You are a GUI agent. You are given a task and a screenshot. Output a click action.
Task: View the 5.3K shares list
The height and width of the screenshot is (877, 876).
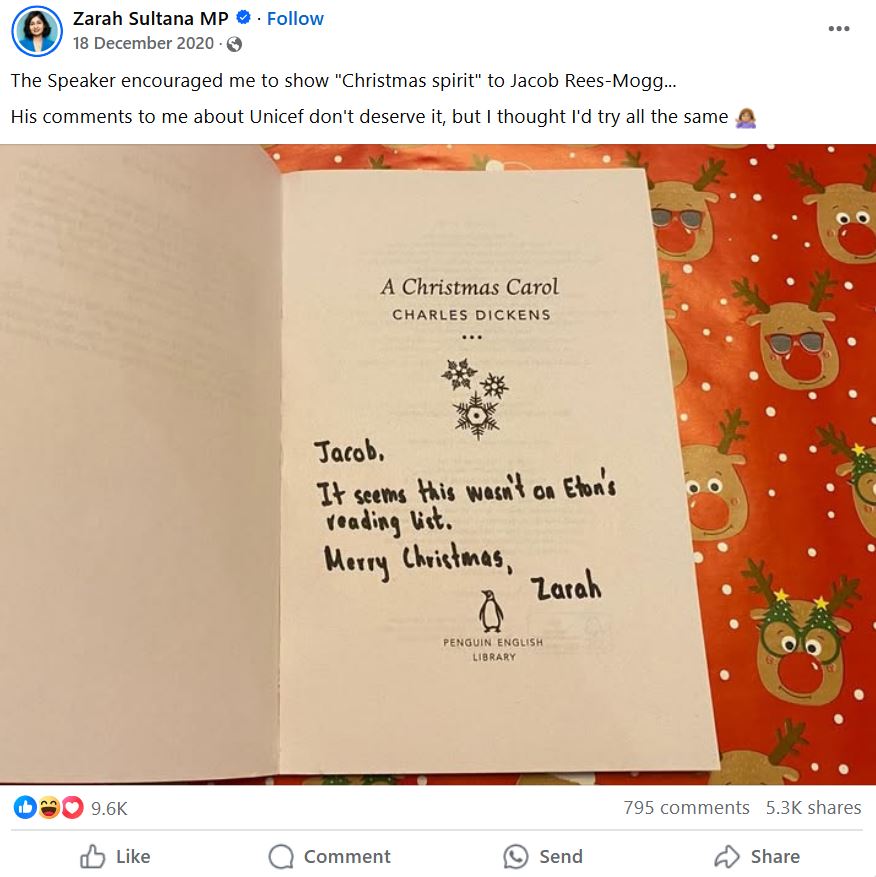(x=813, y=808)
